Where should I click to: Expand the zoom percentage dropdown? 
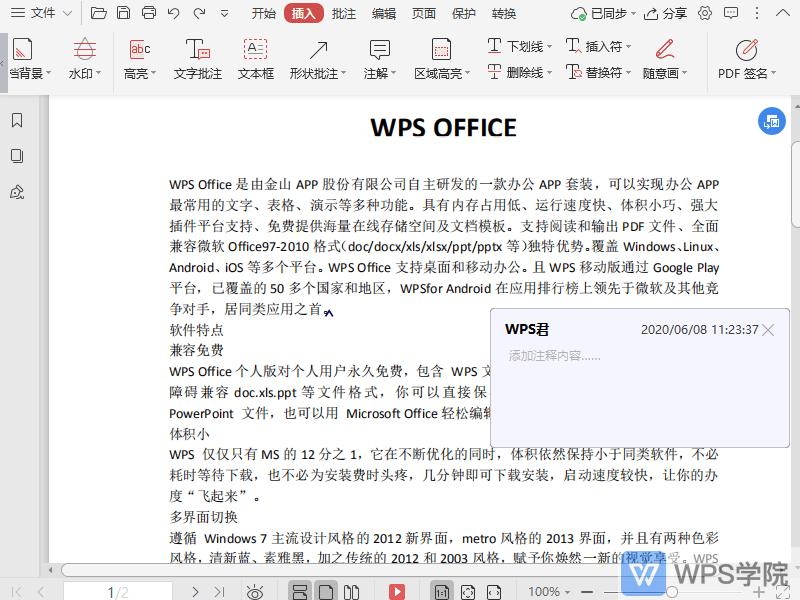coord(566,591)
